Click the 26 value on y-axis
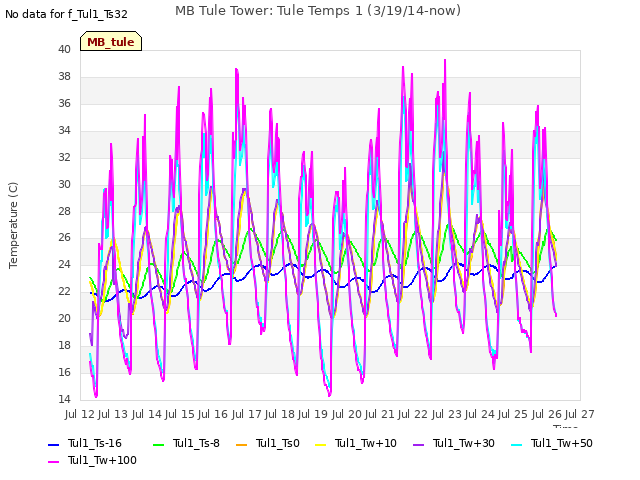 [64, 238]
